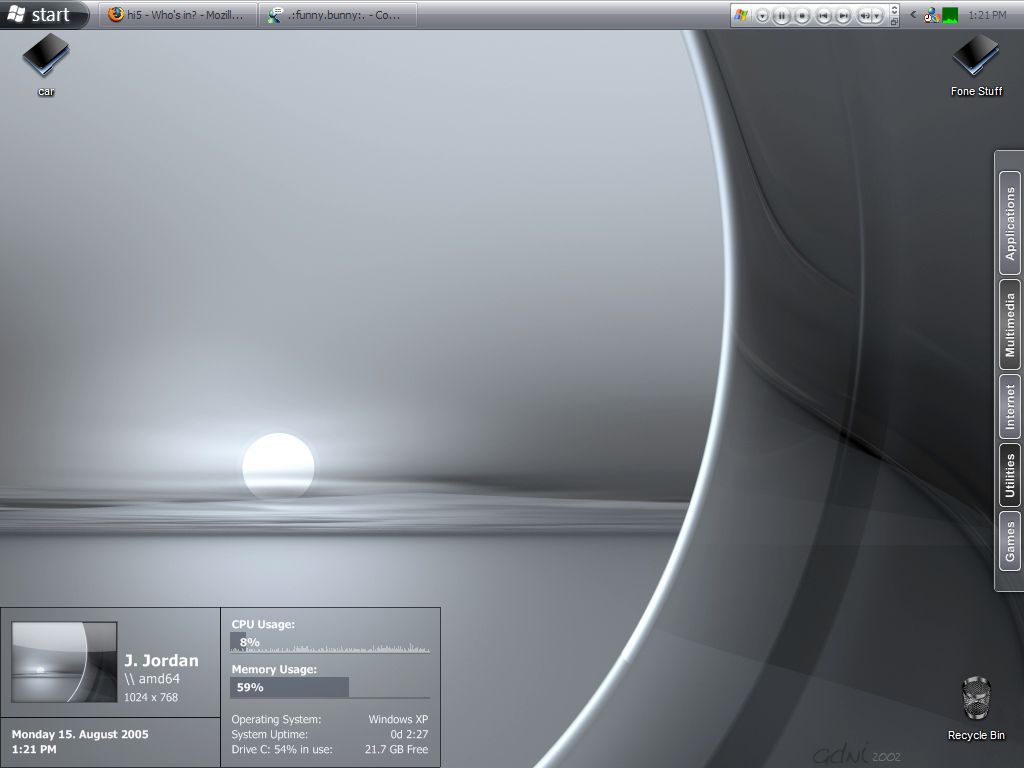Open the Applications sidebar tab
This screenshot has width=1024, height=768.
tap(1010, 223)
